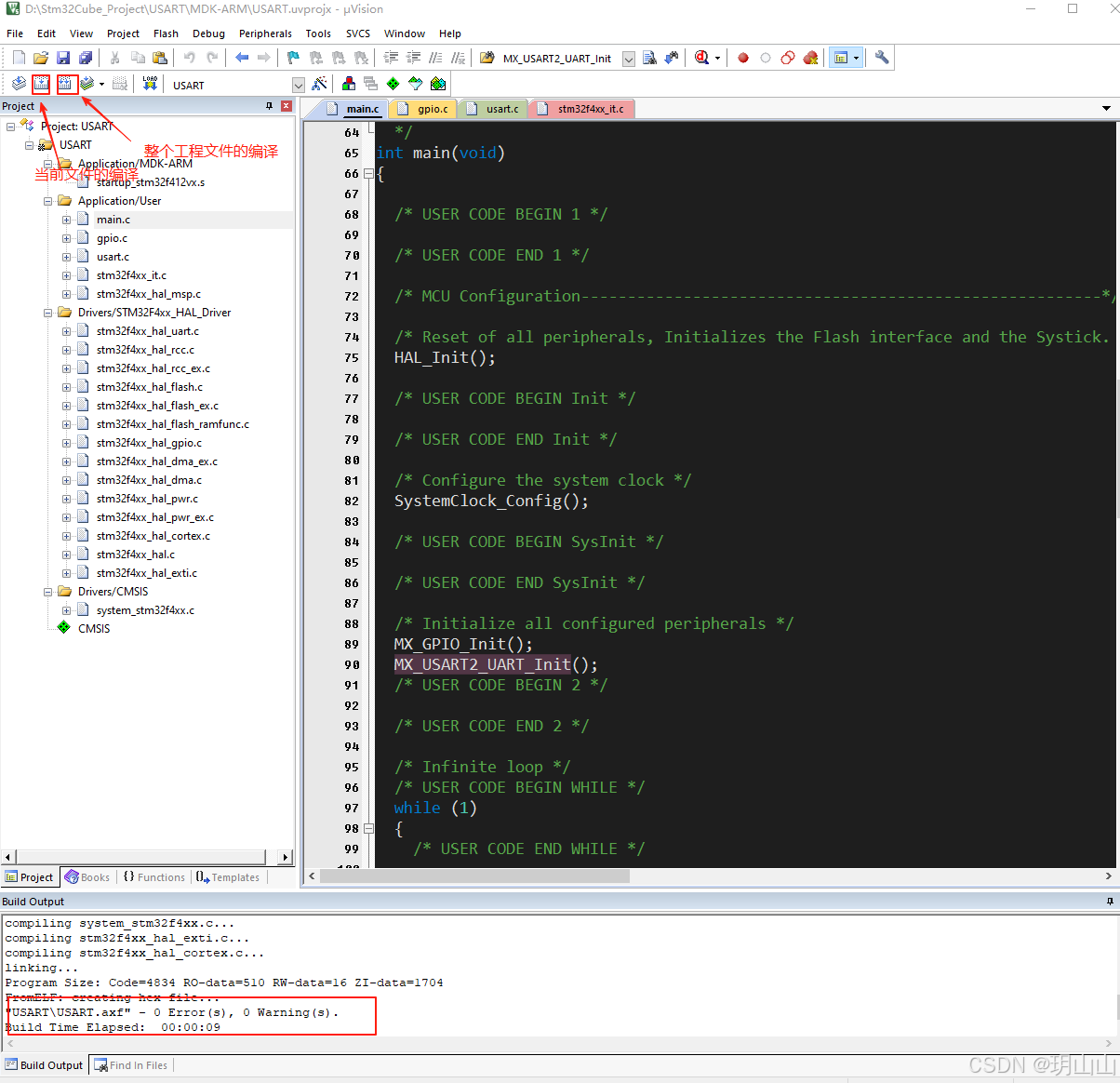Open the Flash menu
The width and height of the screenshot is (1120, 1083).
166,33
